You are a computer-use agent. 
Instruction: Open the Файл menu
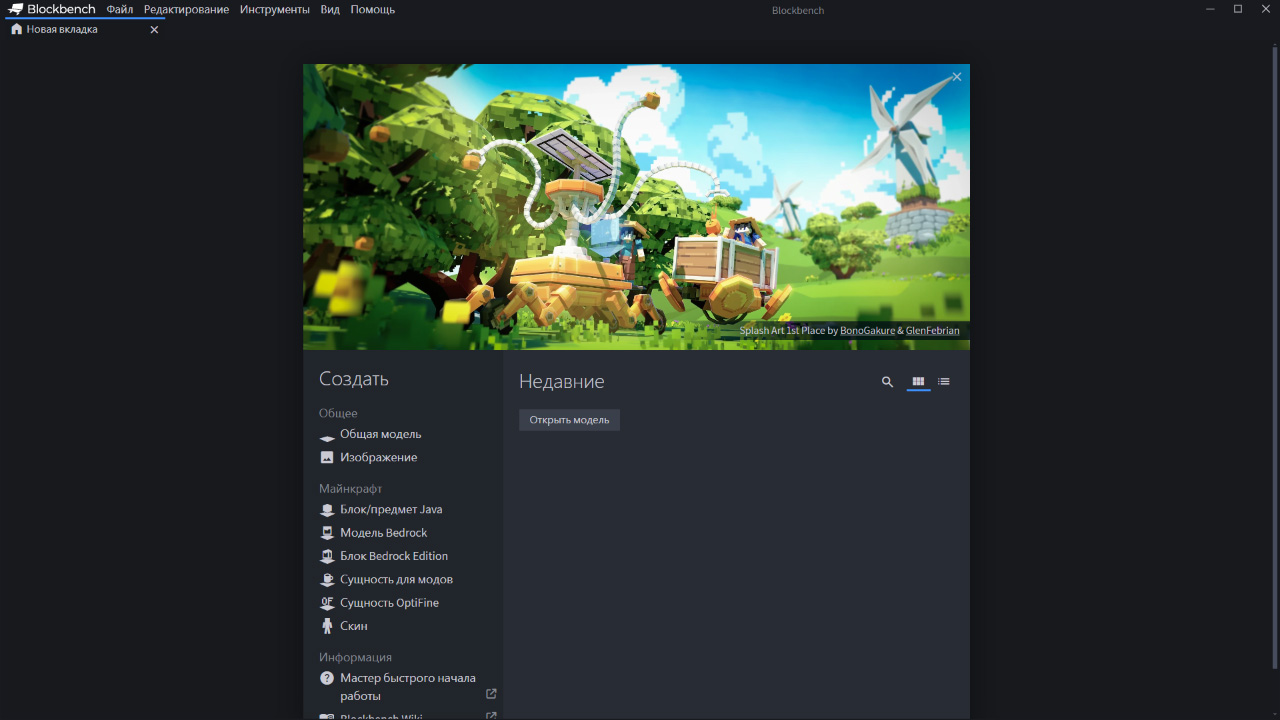coord(120,9)
